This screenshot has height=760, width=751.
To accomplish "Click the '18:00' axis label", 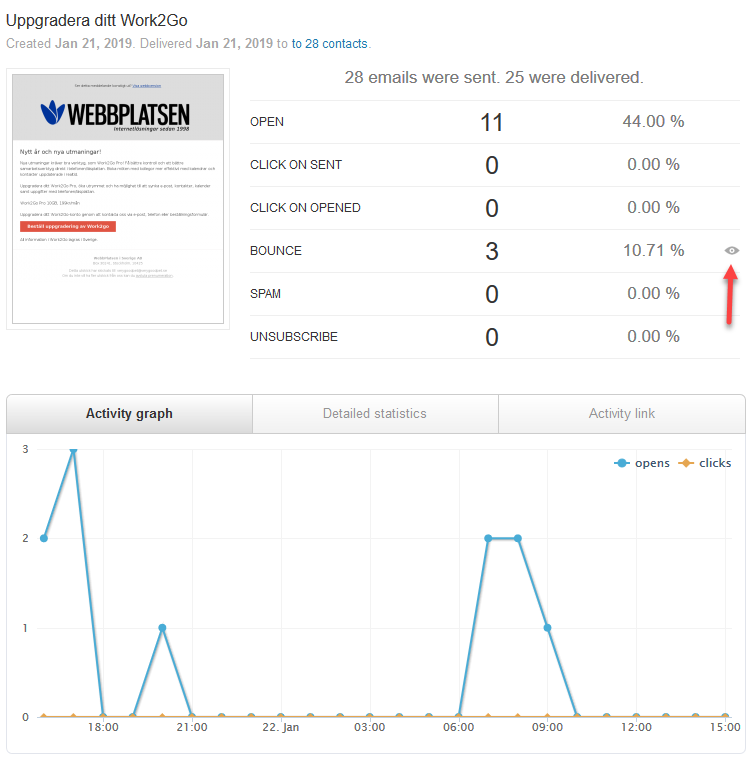I will pos(103,727).
